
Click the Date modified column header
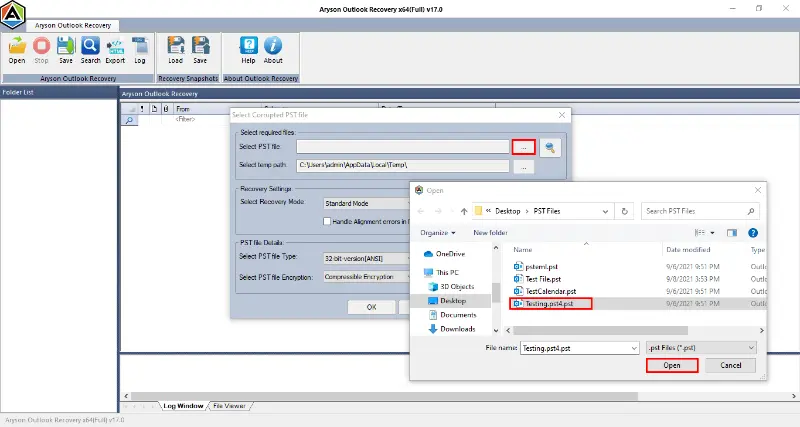(688, 249)
